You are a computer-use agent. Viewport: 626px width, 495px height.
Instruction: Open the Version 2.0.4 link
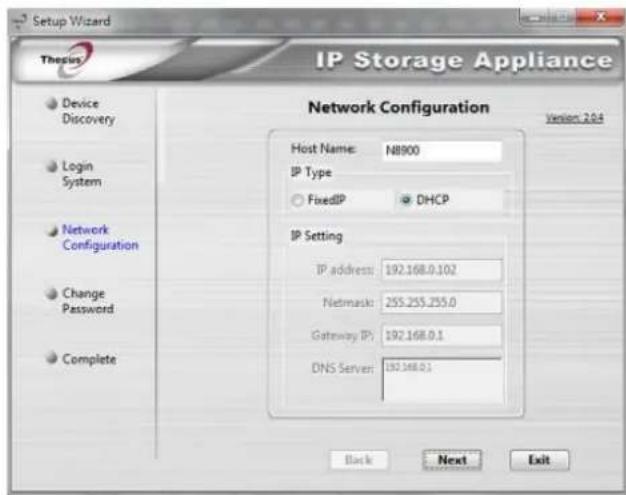(x=574, y=118)
